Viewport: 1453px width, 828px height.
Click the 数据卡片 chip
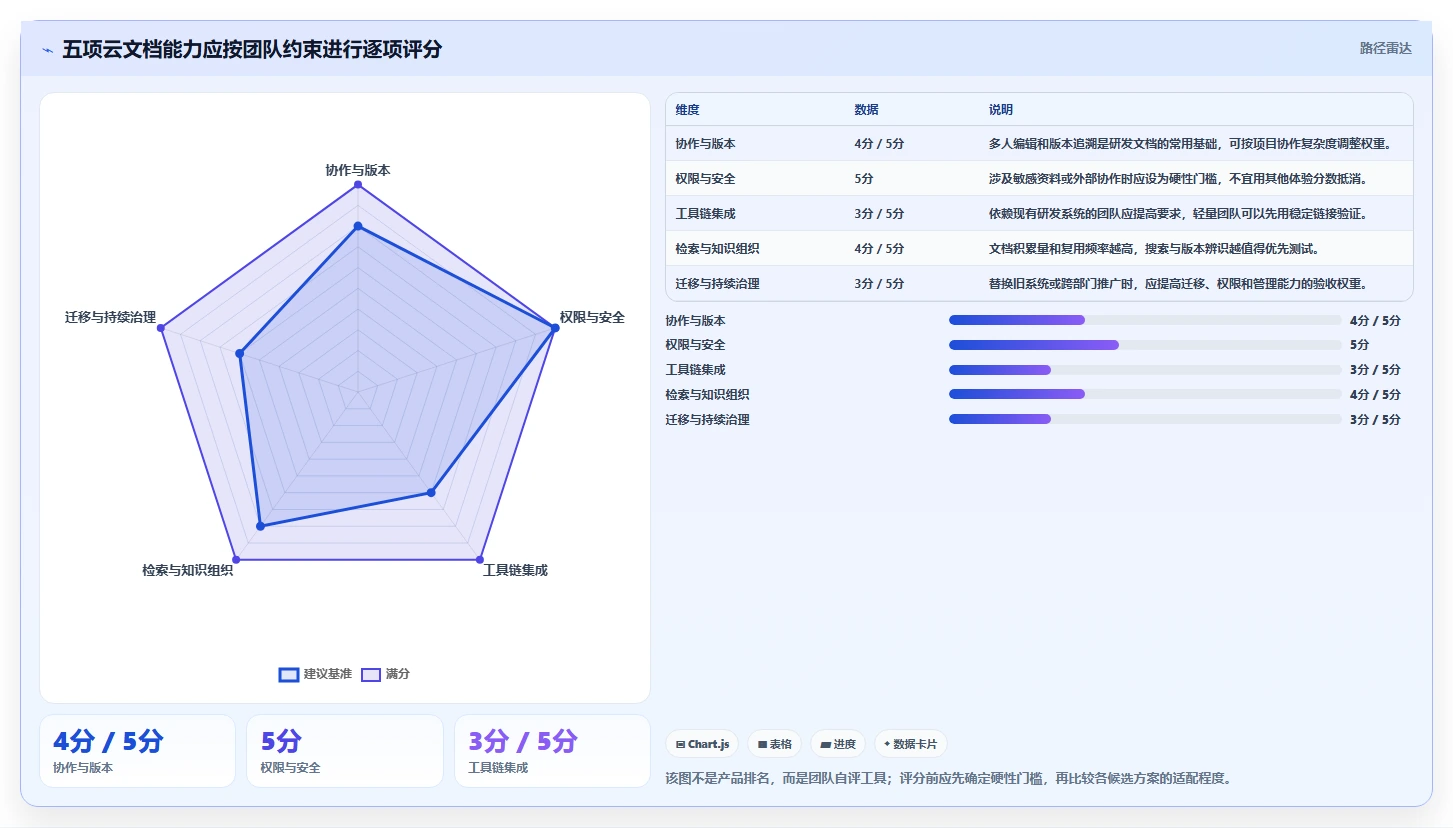[910, 744]
